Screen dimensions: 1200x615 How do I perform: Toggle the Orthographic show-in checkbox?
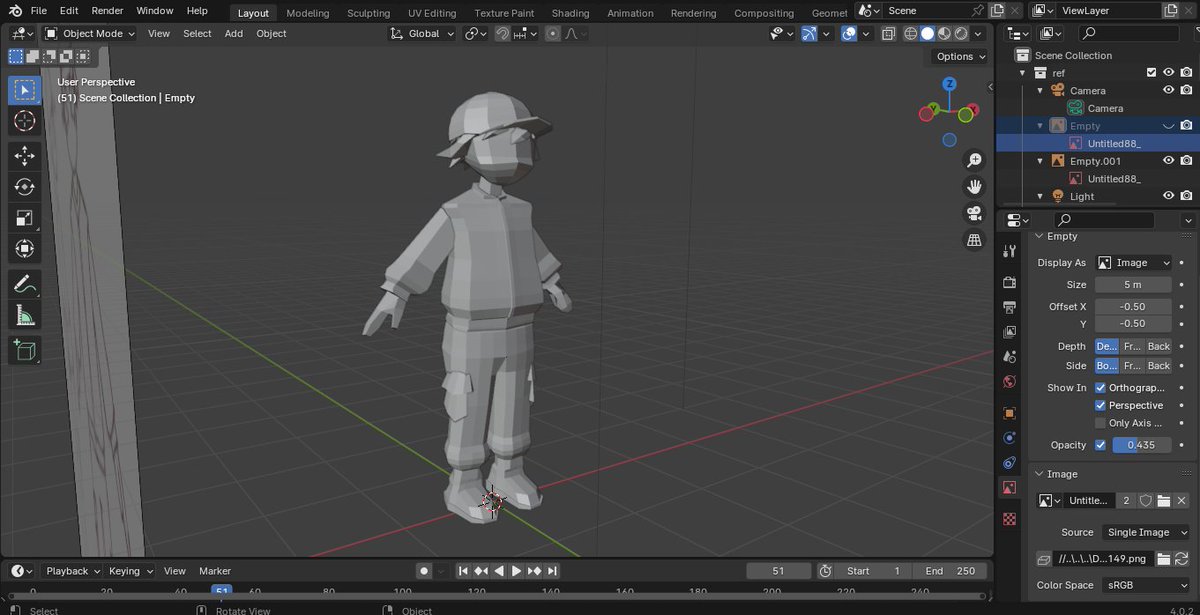1100,388
